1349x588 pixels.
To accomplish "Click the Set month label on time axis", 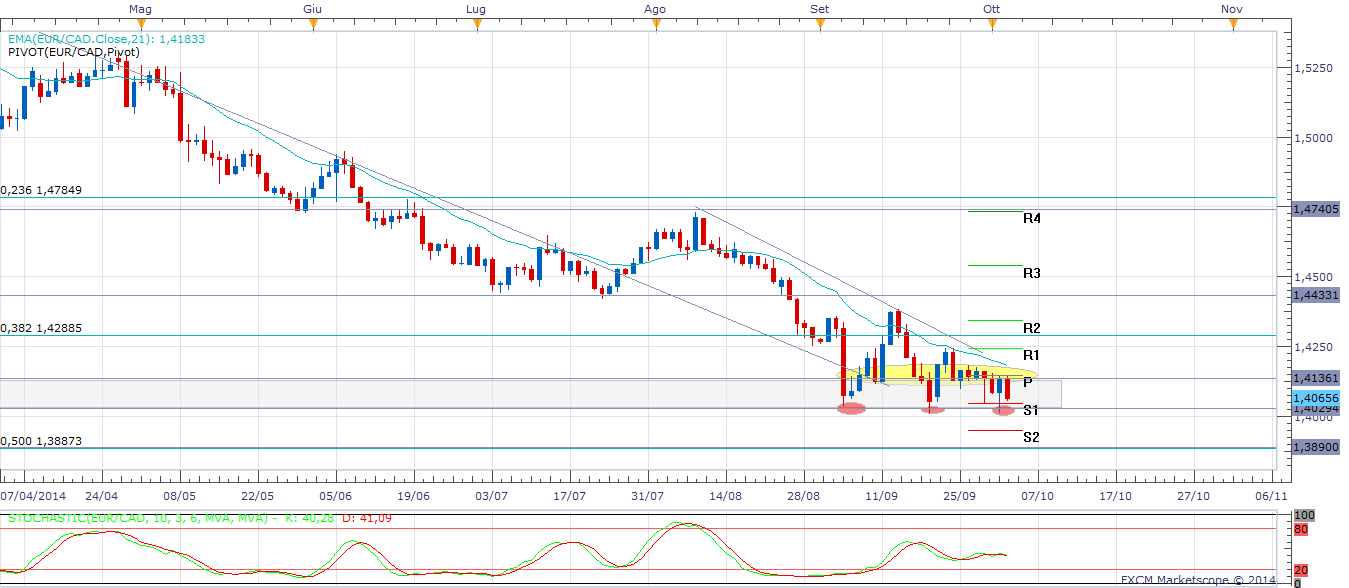I will coord(819,9).
